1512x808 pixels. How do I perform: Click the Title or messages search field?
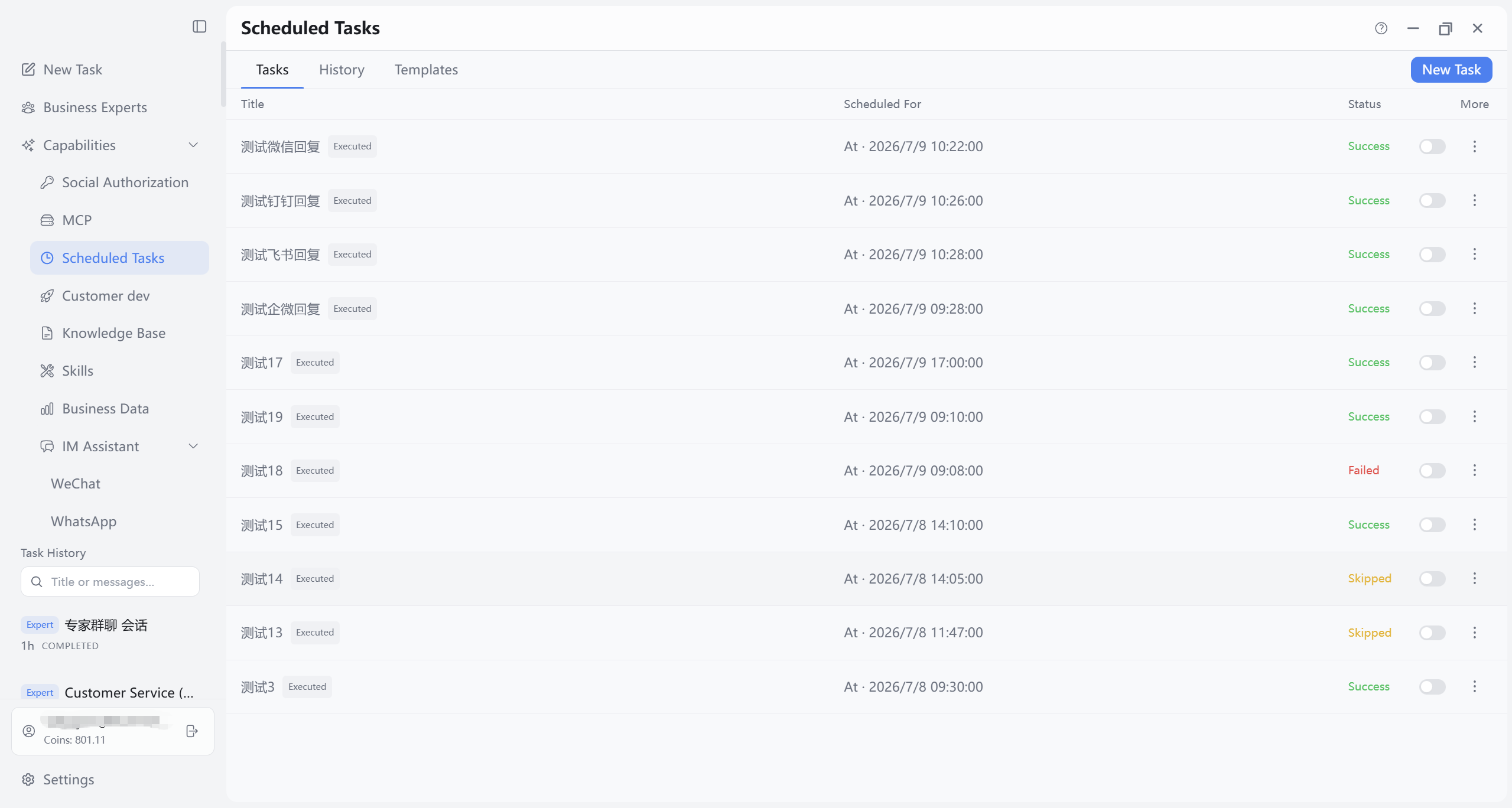tap(110, 582)
